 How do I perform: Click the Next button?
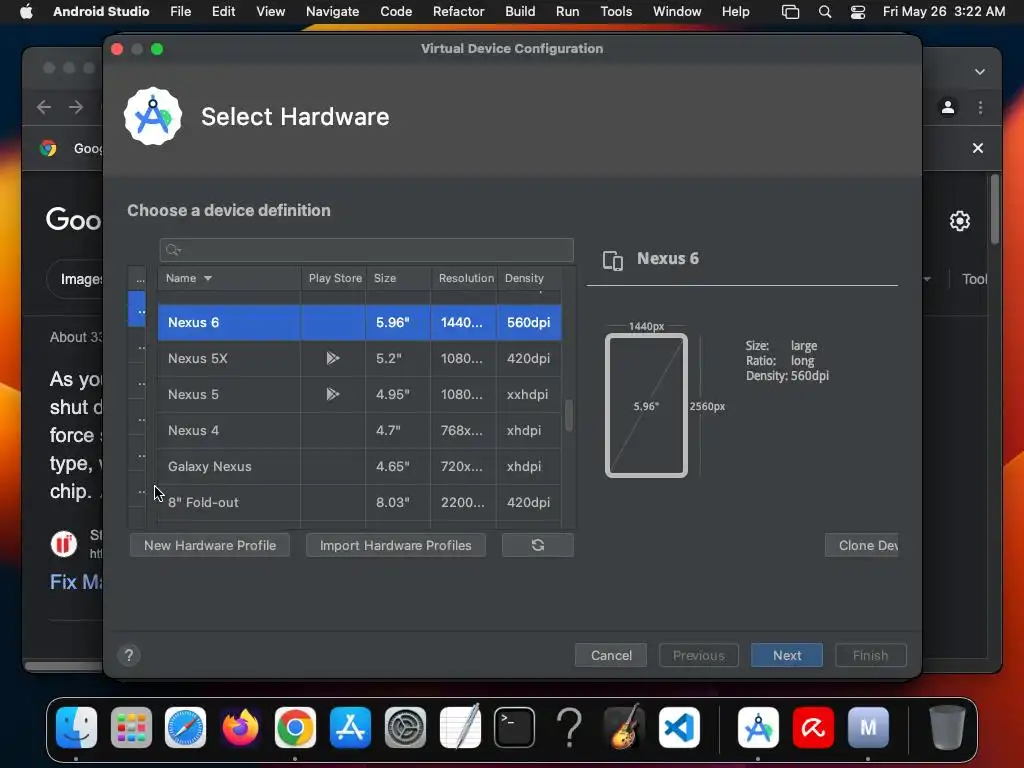[787, 655]
